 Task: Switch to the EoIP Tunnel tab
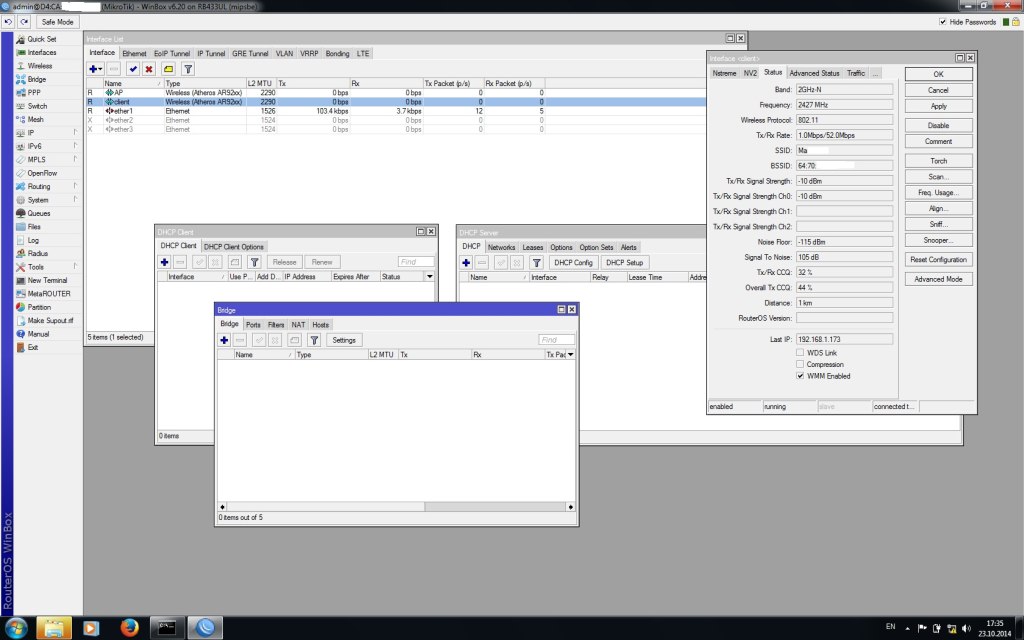[x=172, y=54]
